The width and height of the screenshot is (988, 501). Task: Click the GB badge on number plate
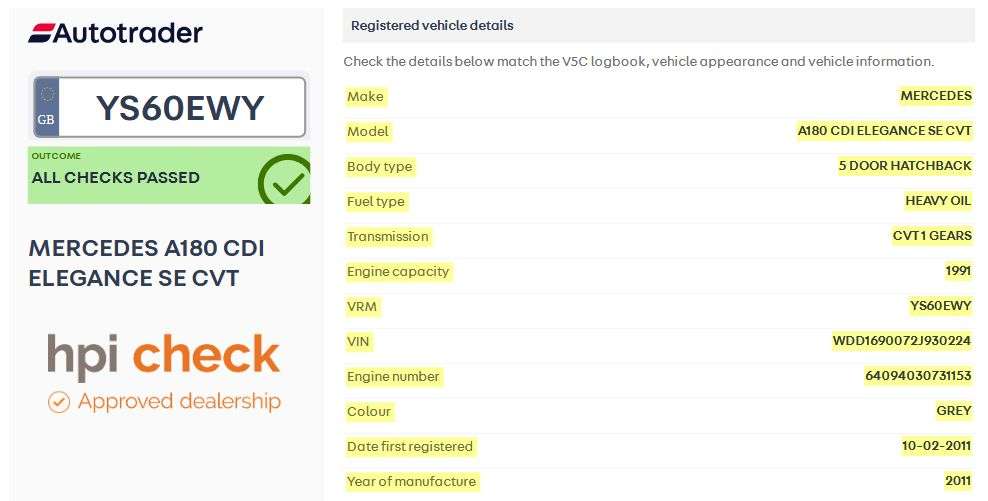point(46,107)
